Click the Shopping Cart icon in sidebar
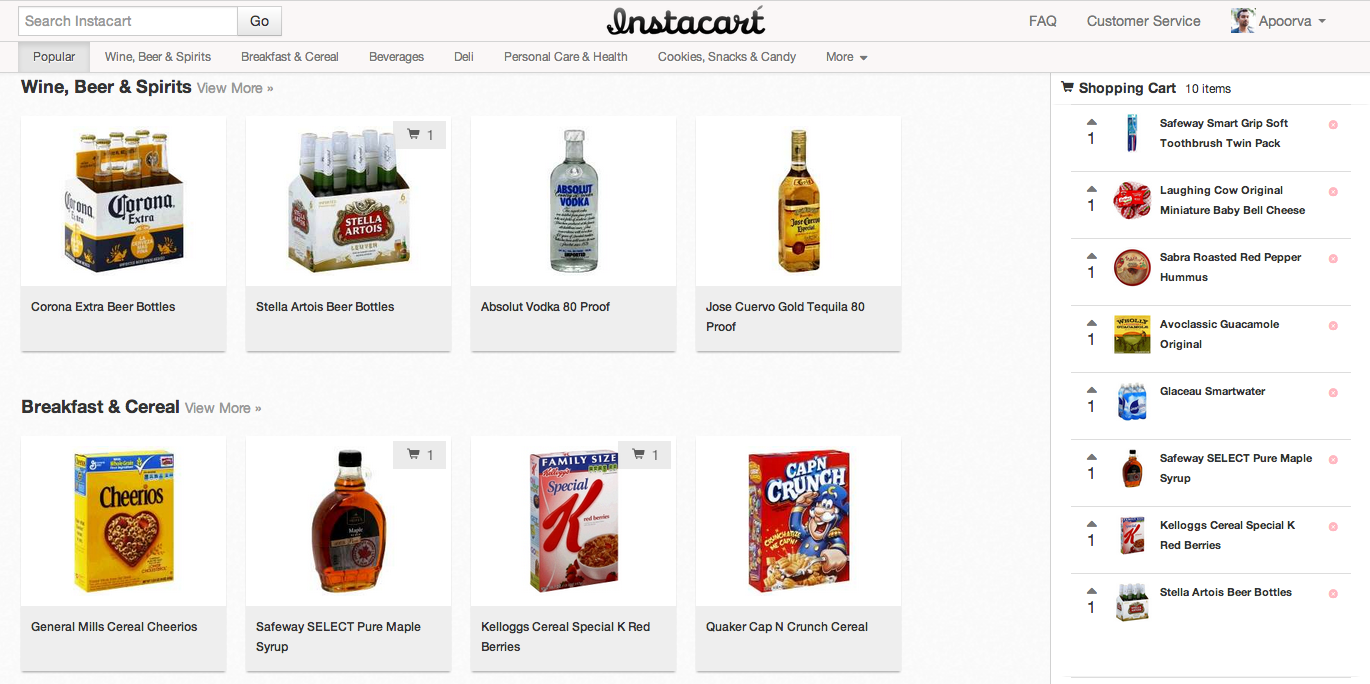Viewport: 1370px width, 684px height. [x=1067, y=88]
